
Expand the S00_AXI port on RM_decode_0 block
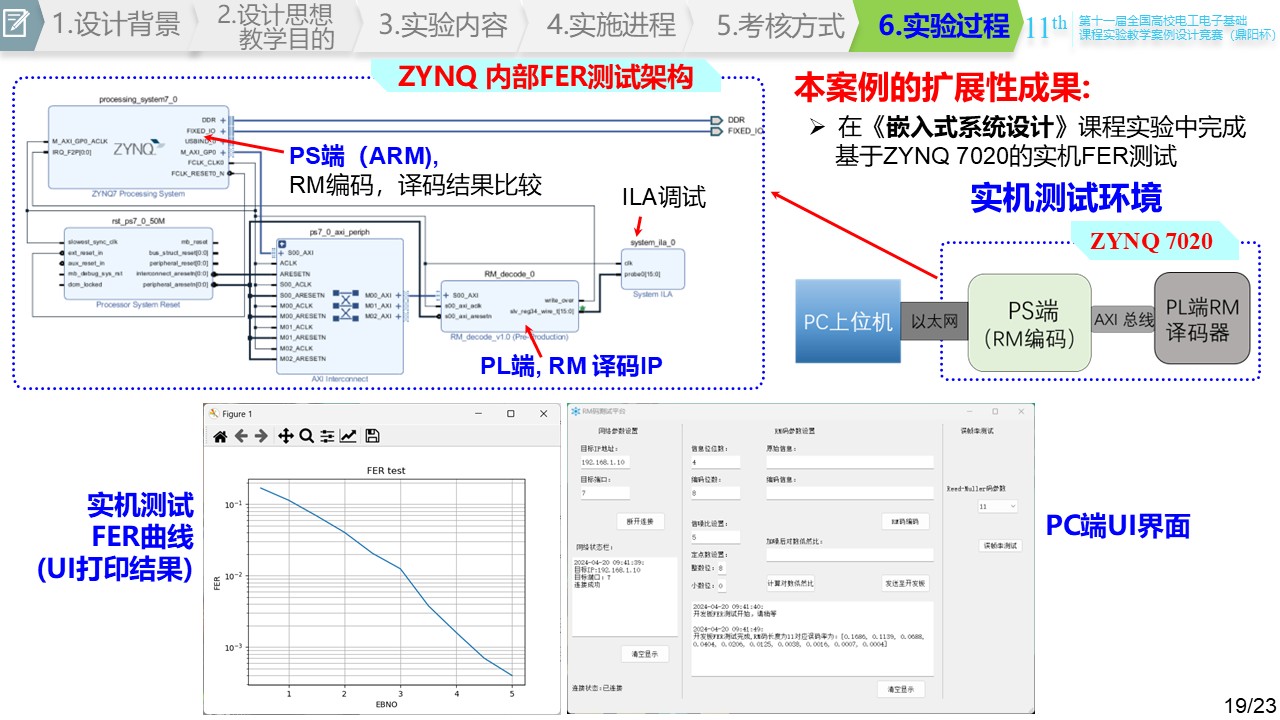(443, 296)
